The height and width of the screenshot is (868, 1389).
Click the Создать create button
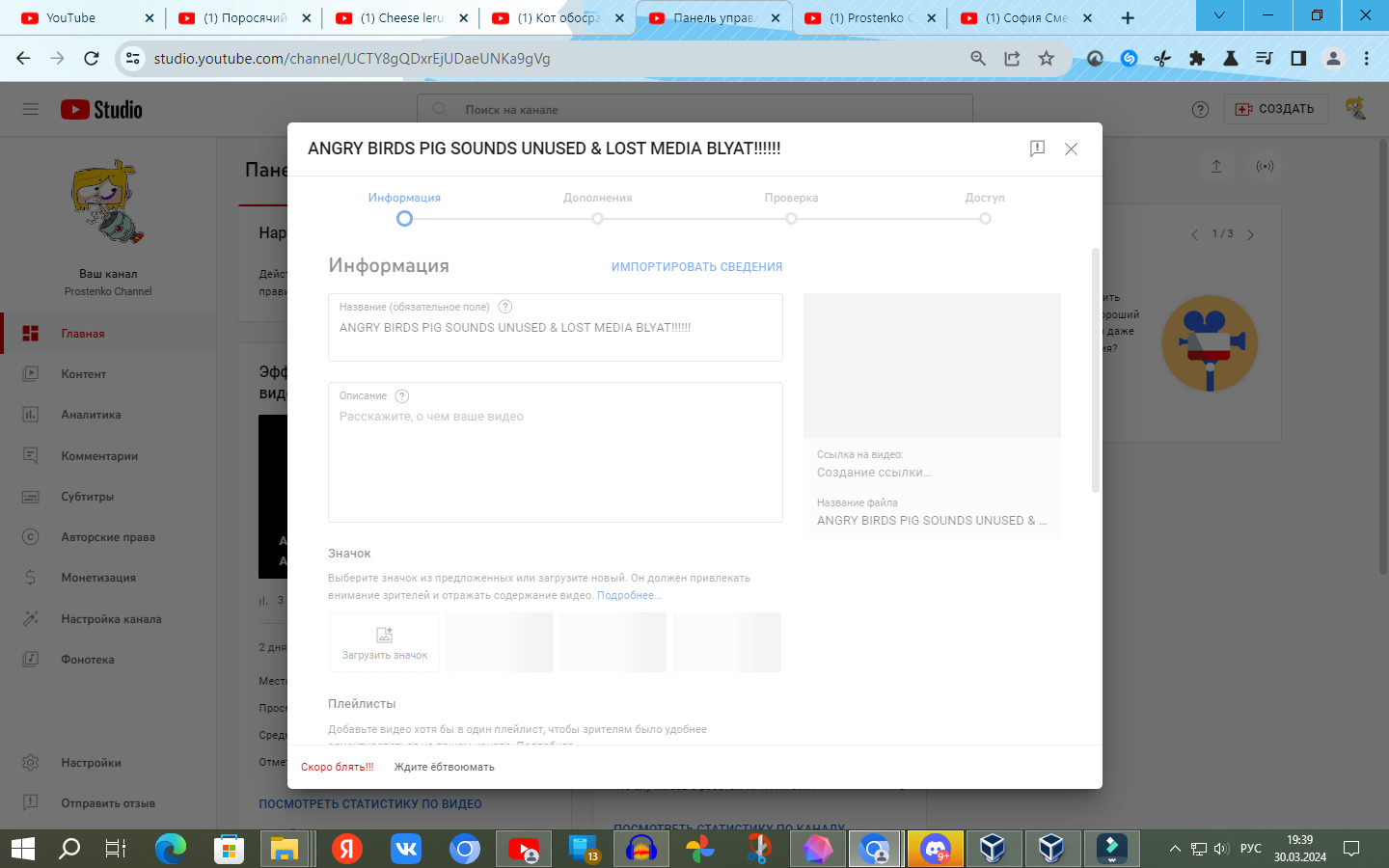pyautogui.click(x=1275, y=109)
